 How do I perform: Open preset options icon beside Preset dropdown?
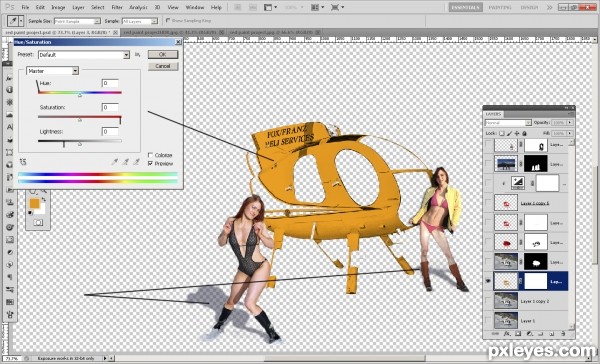(137, 55)
